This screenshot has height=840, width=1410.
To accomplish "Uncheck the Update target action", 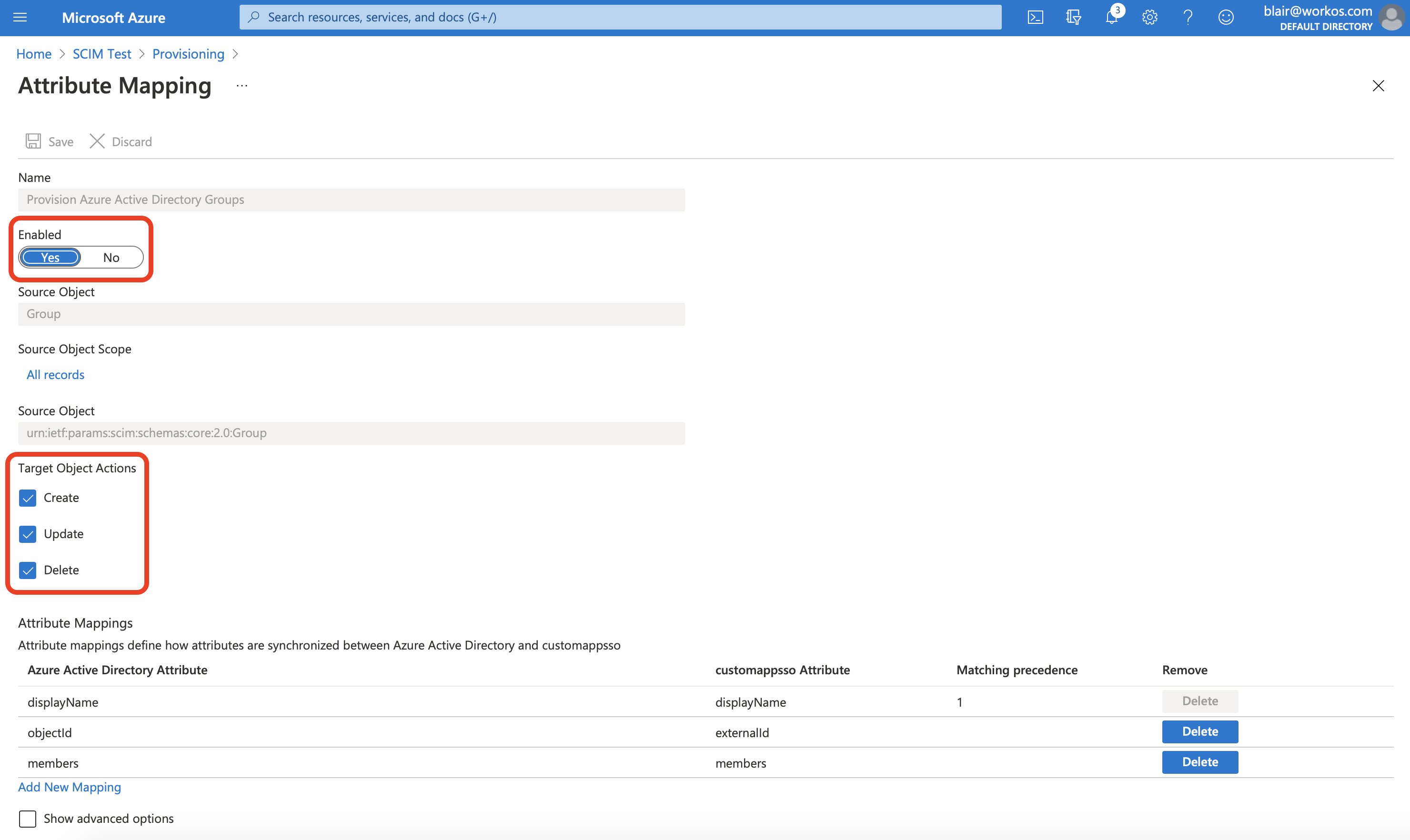I will (x=28, y=534).
